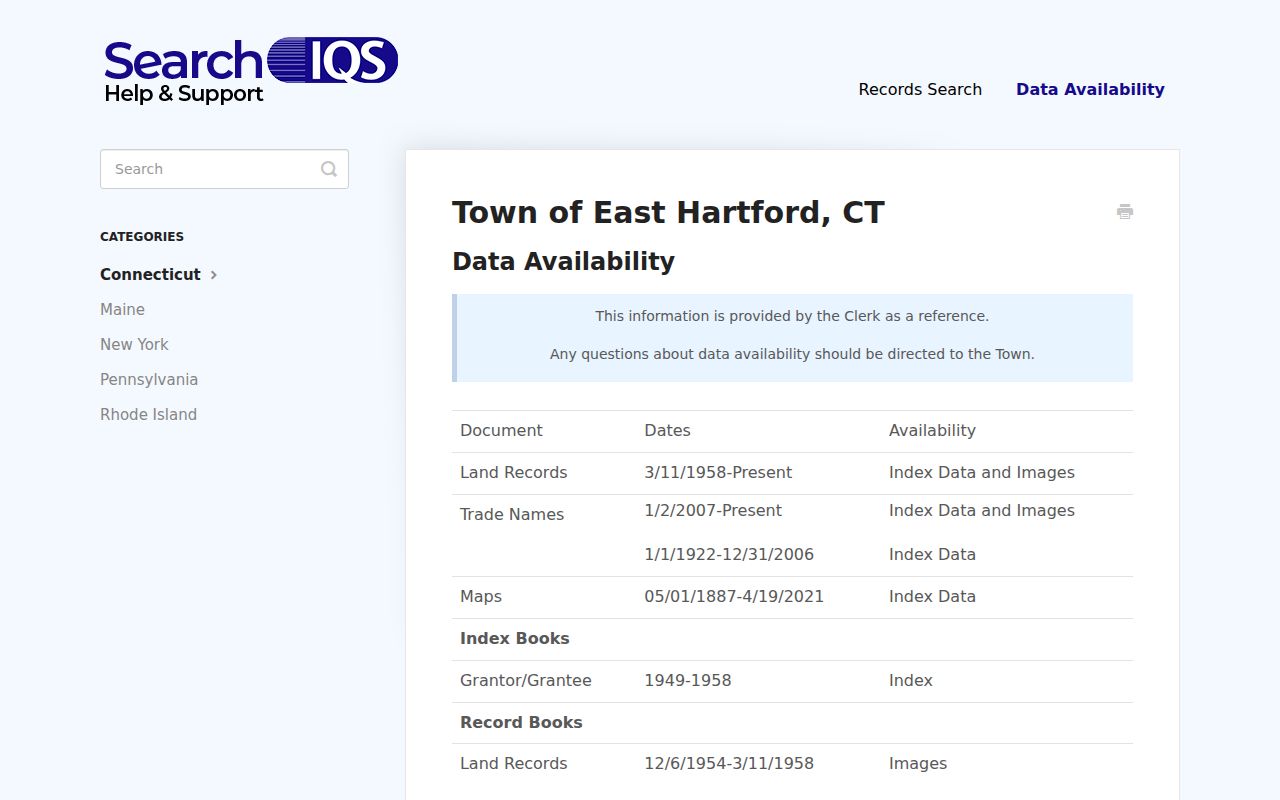
Task: Click the print article icon
Action: (x=1125, y=212)
